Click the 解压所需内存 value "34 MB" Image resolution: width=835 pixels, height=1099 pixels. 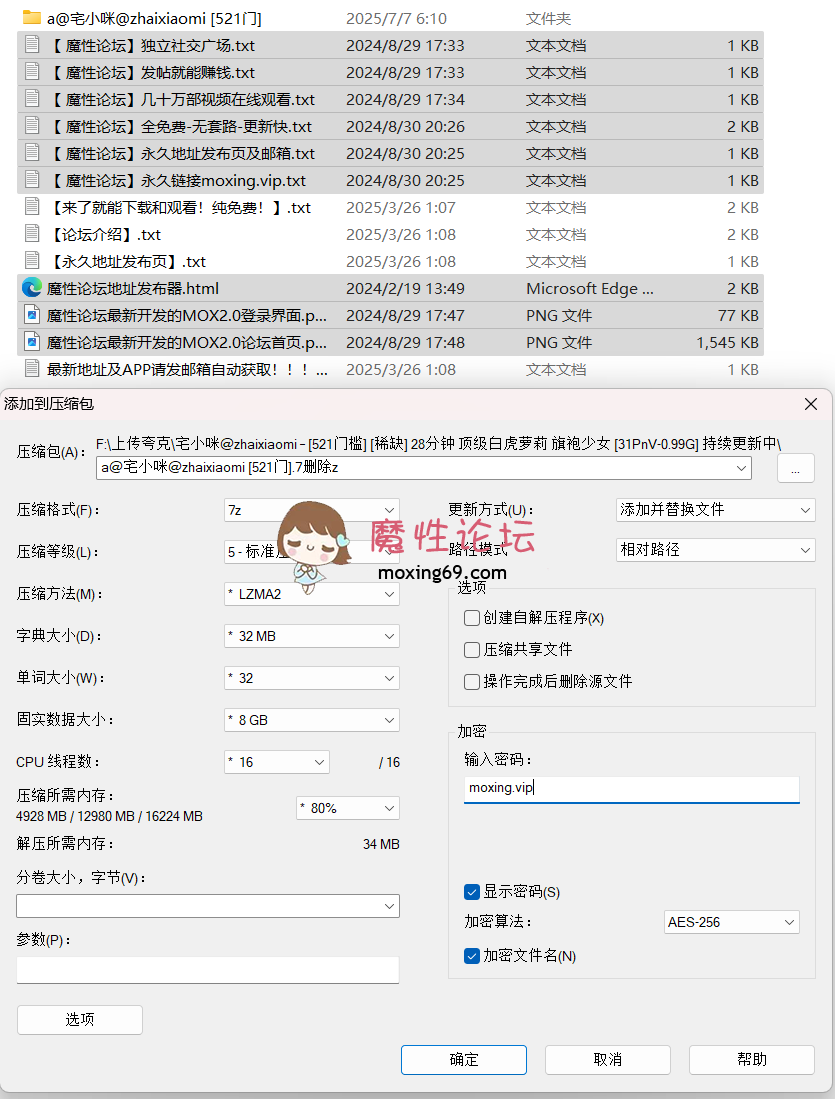(x=381, y=844)
